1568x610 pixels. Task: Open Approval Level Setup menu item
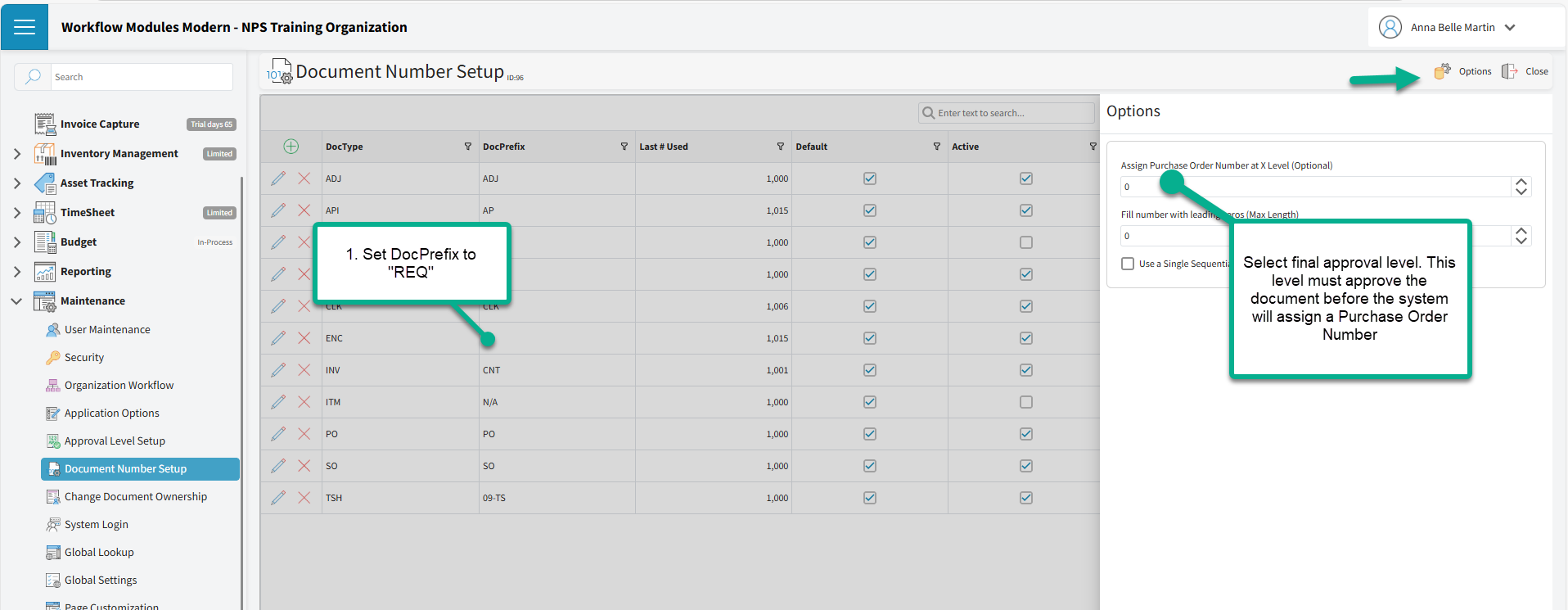115,441
